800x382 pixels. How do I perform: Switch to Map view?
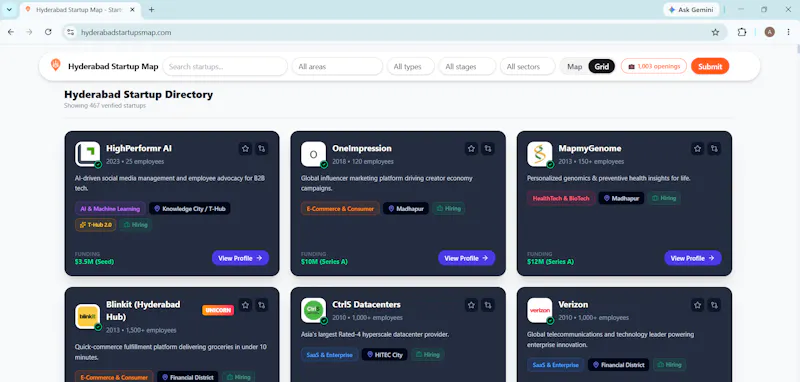(574, 66)
